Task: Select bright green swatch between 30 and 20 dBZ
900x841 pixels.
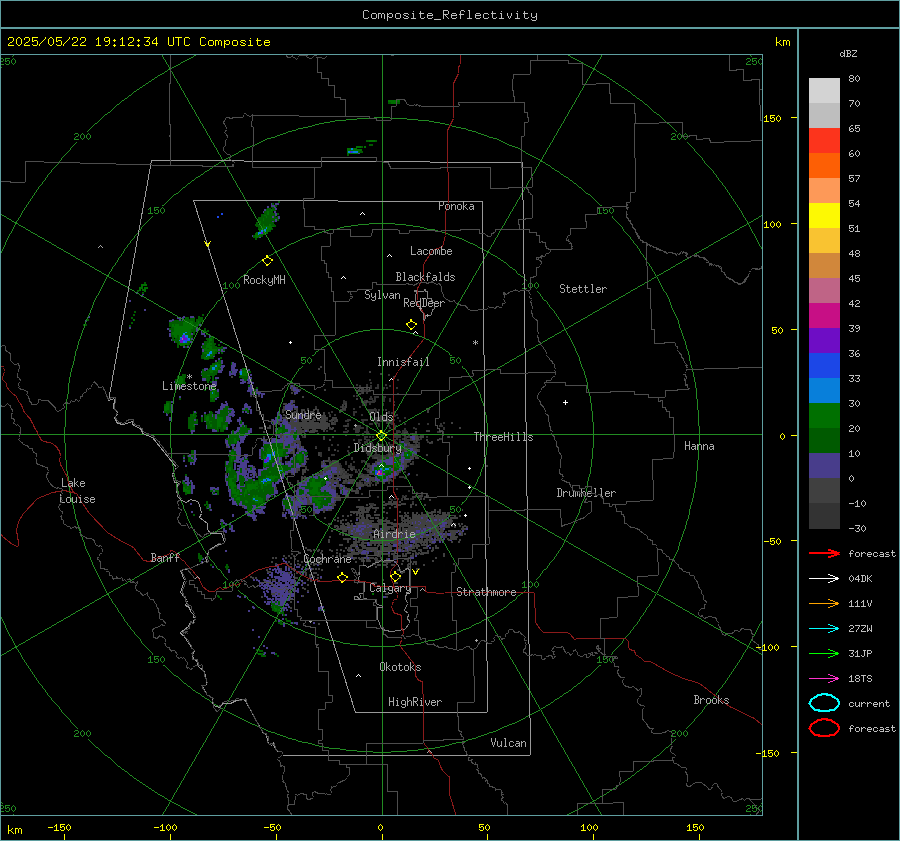Action: [824, 416]
